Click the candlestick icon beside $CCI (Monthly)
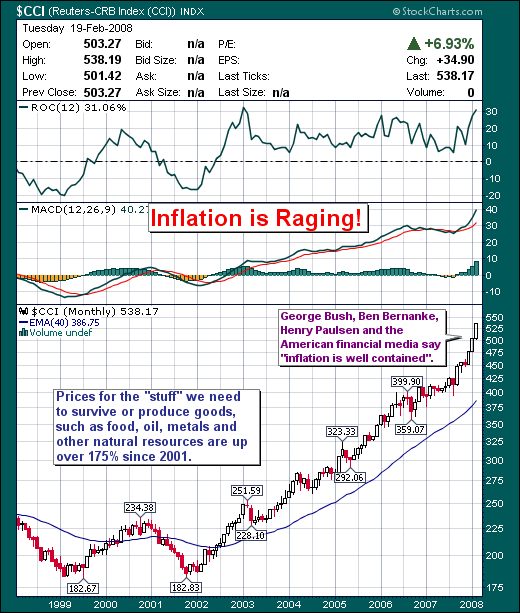 tap(24, 312)
